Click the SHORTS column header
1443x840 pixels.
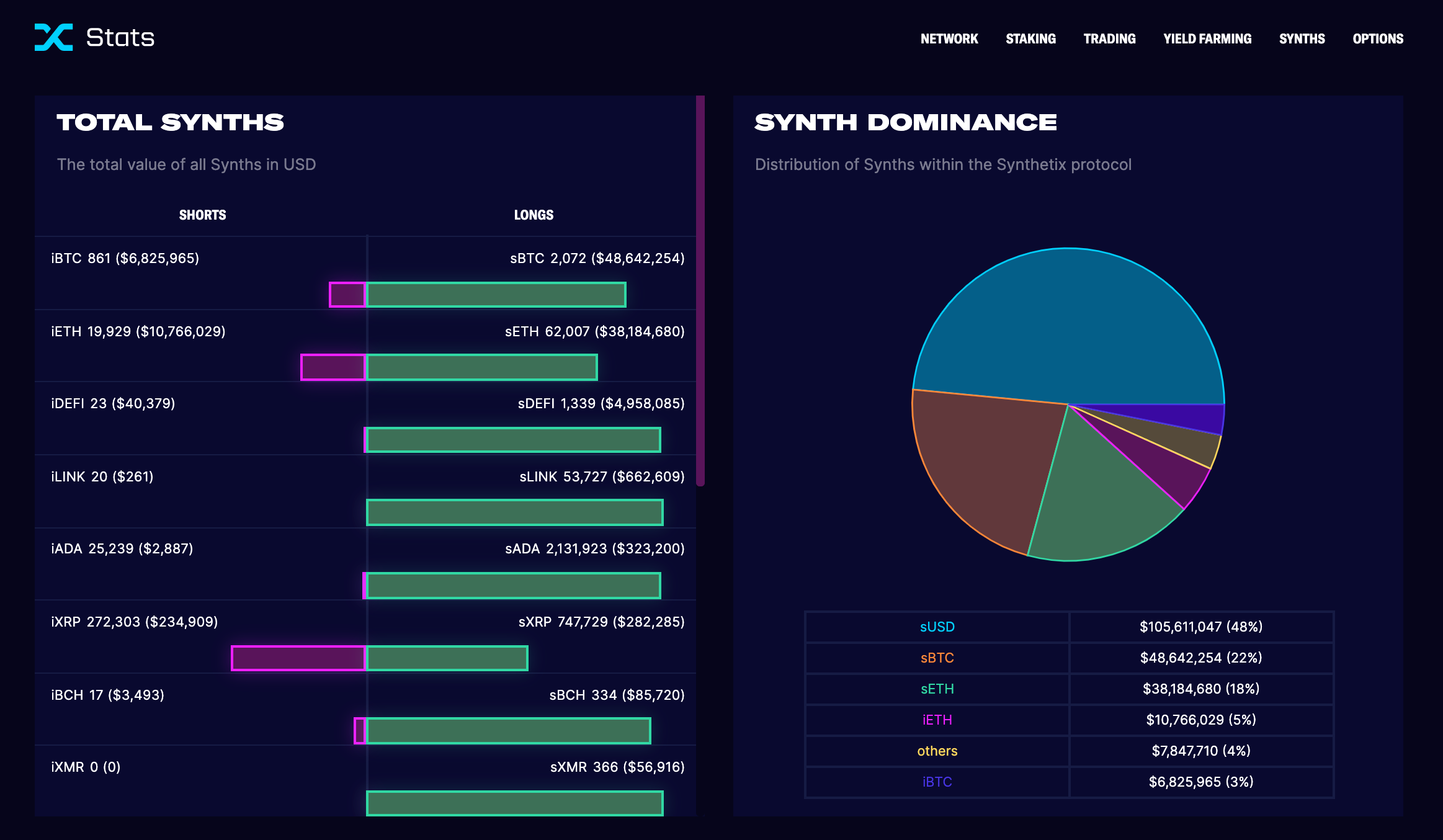(x=202, y=215)
